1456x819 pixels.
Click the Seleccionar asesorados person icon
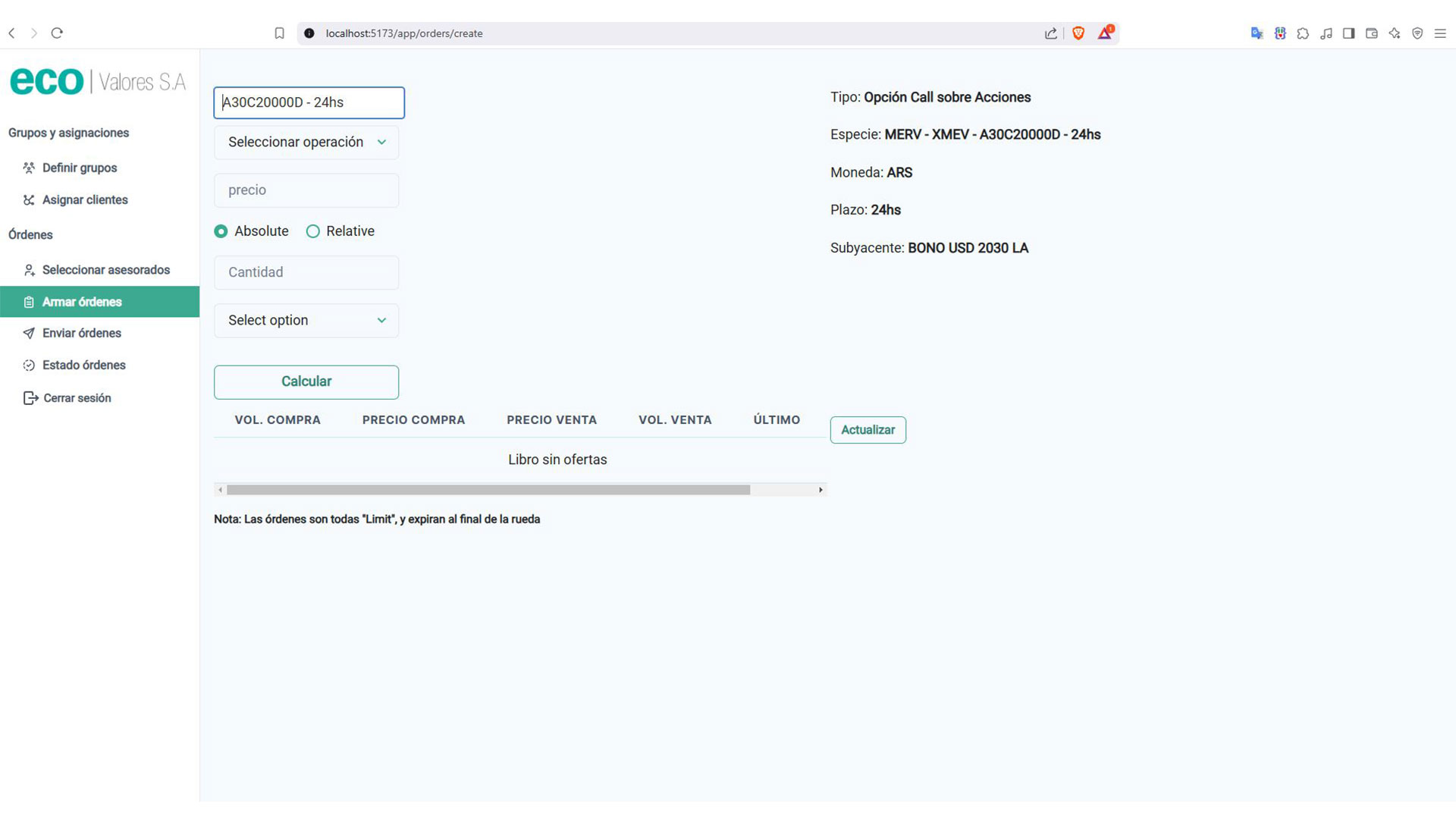(x=29, y=270)
